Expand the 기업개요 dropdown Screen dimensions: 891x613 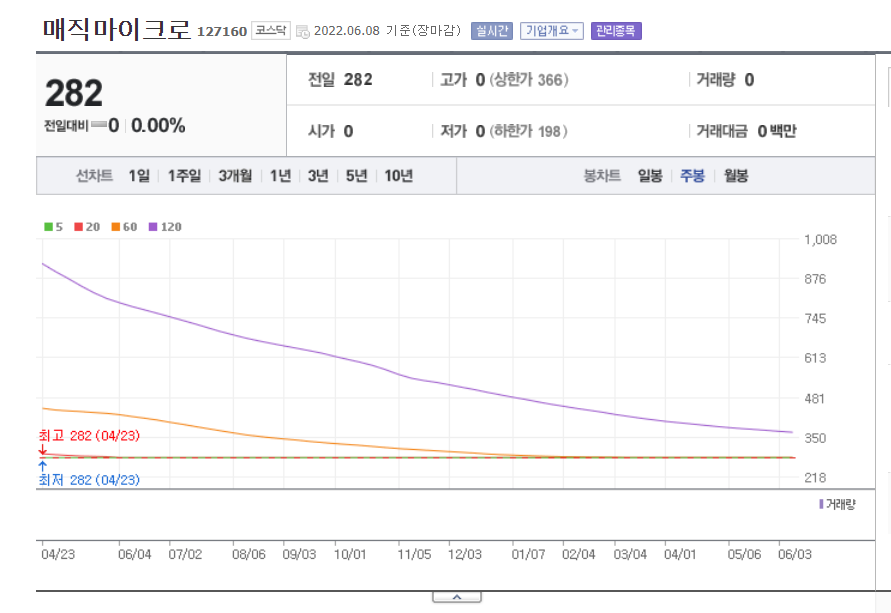pos(552,31)
